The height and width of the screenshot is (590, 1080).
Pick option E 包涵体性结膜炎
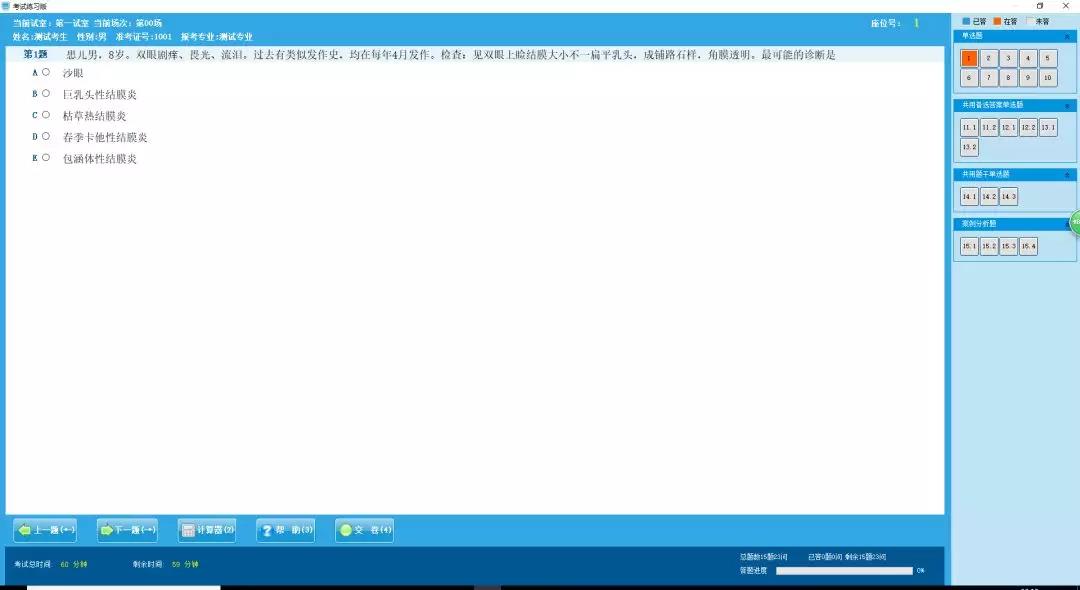coord(46,158)
